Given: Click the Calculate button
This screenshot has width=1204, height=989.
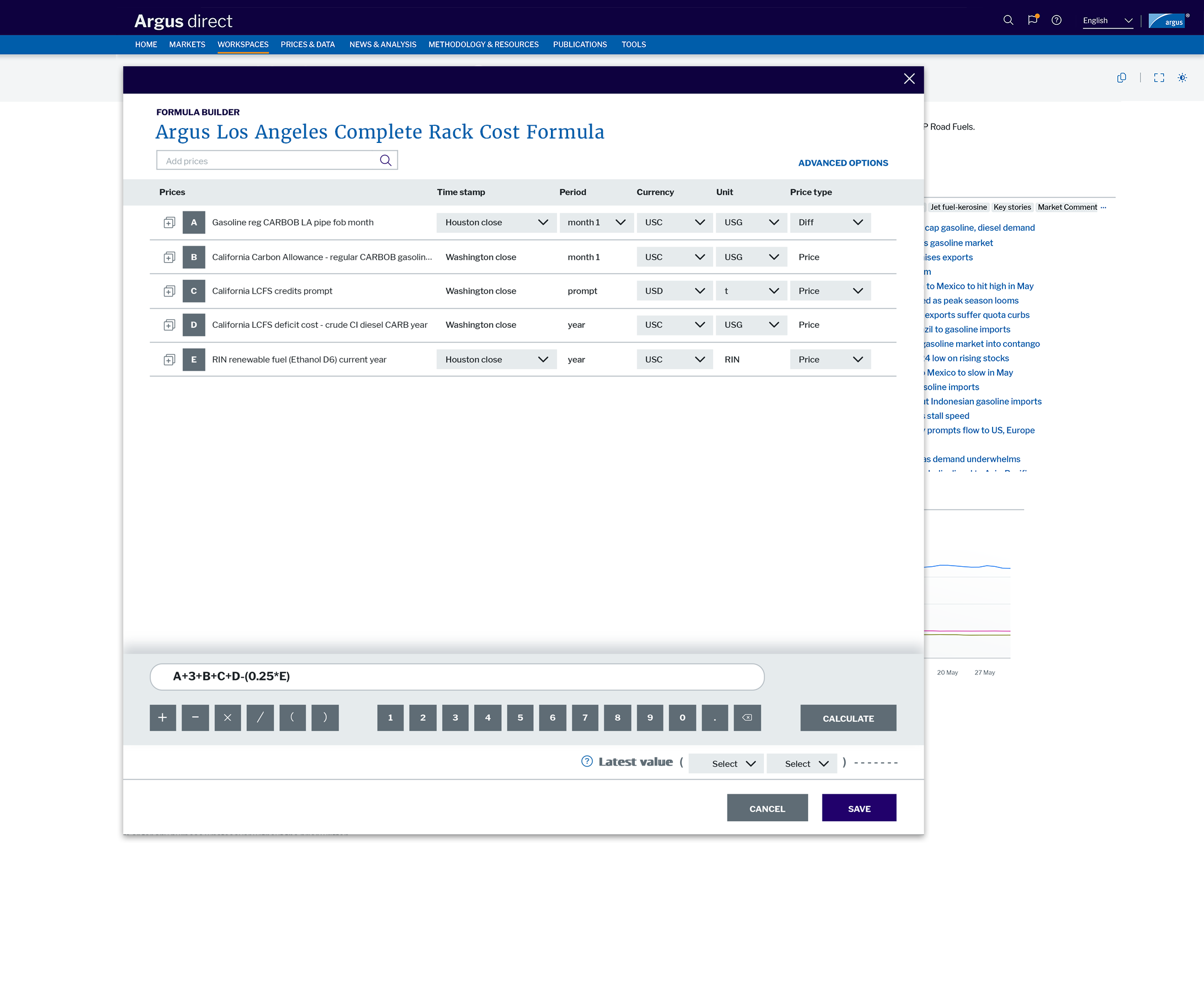Looking at the screenshot, I should (847, 719).
